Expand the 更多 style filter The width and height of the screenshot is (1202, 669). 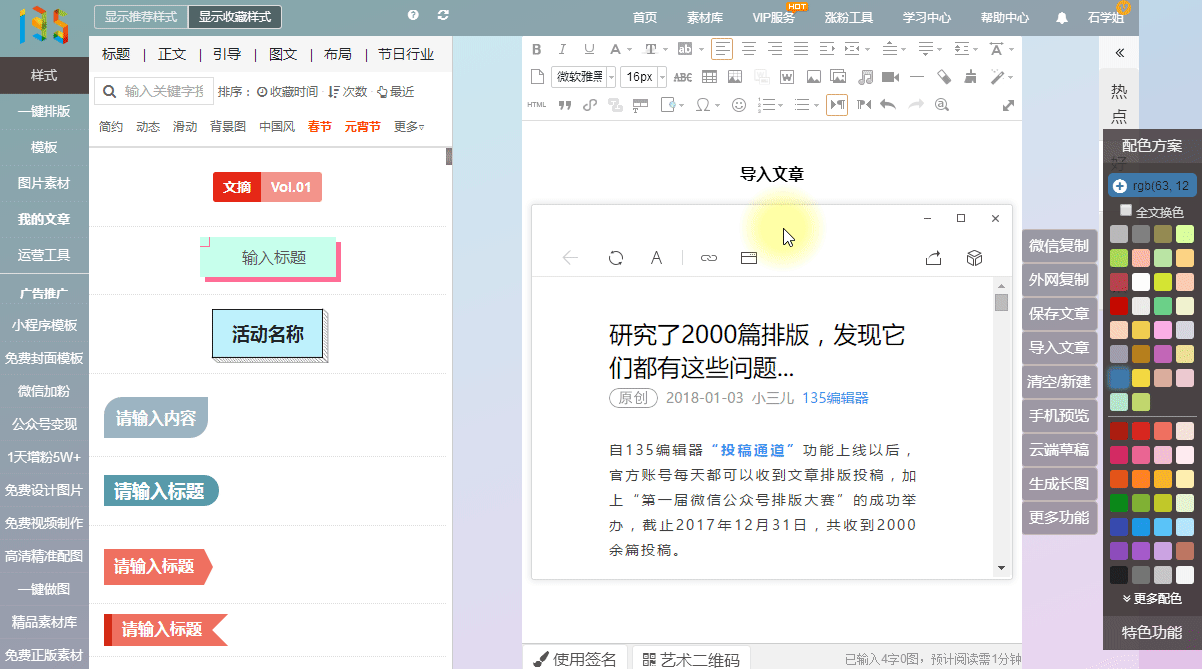tap(408, 127)
